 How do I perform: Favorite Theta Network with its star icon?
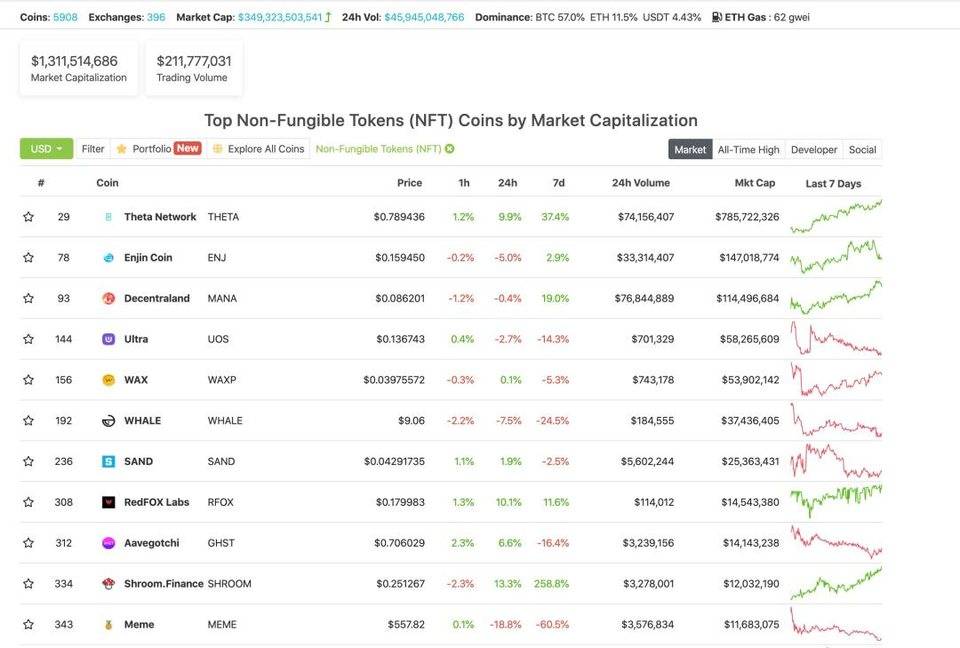pyautogui.click(x=28, y=217)
